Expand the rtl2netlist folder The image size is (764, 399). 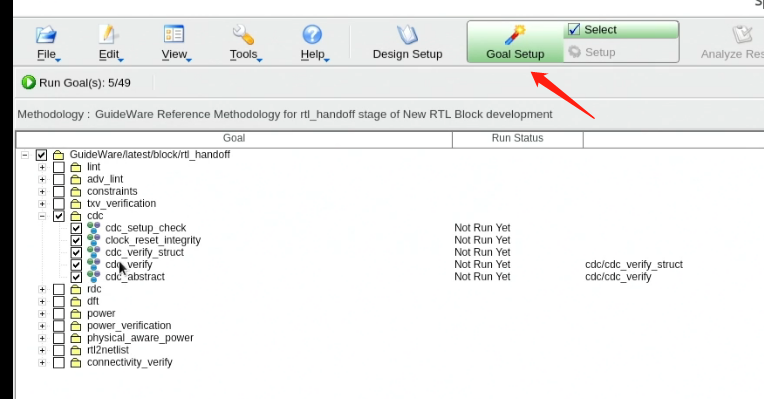[42, 350]
